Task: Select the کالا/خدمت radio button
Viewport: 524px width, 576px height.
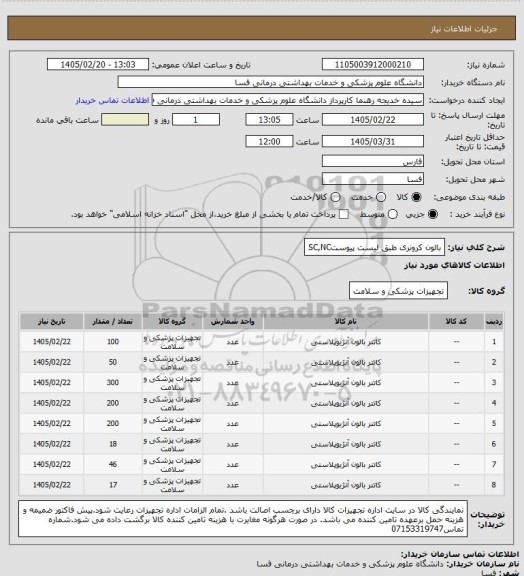Action: (x=335, y=197)
